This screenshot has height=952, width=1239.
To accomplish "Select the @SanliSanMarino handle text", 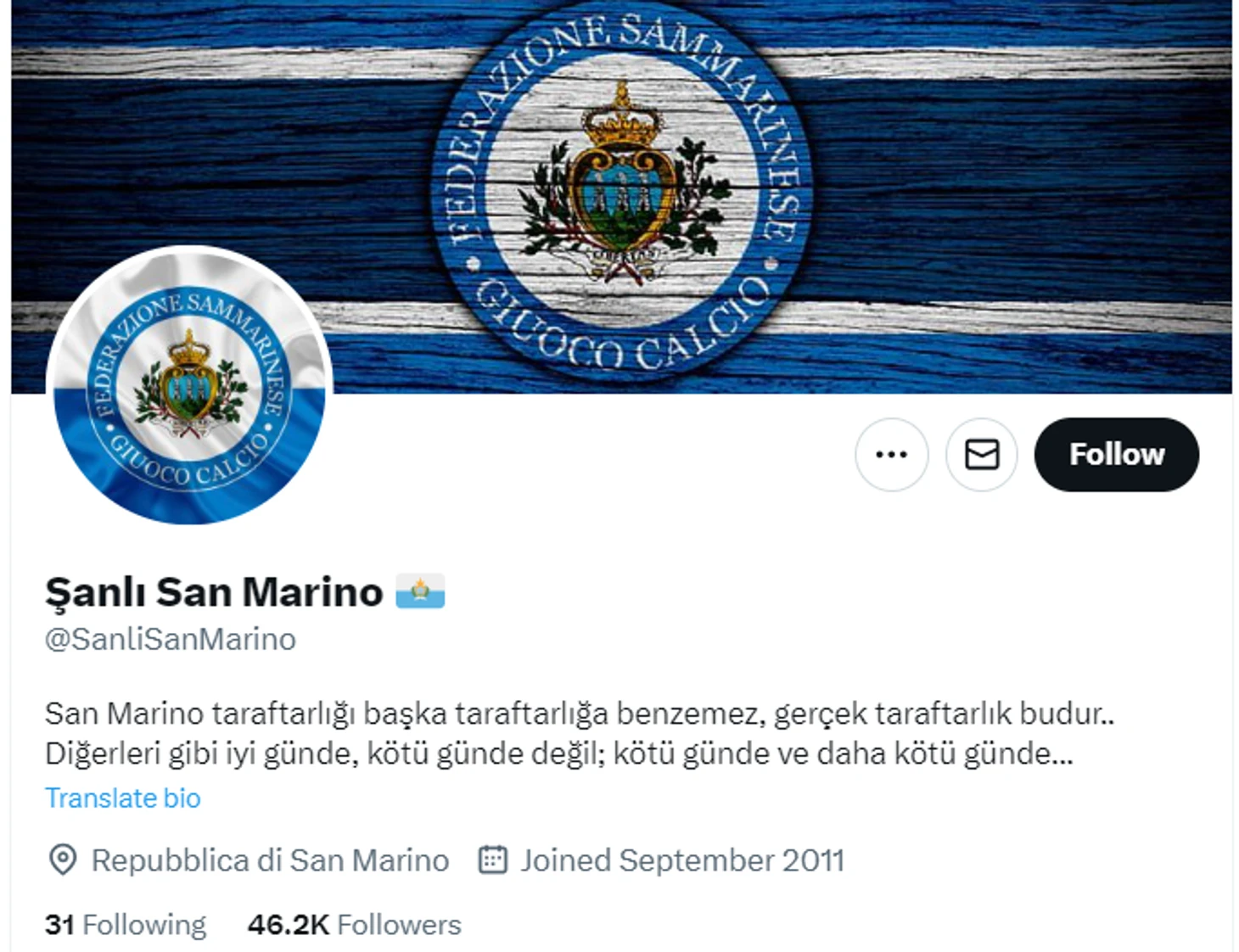I will click(x=170, y=639).
